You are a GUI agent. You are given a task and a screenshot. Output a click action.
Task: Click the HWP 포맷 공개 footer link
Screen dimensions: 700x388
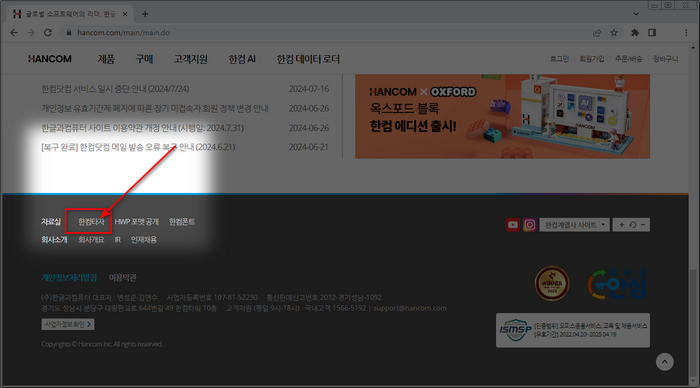coord(137,222)
